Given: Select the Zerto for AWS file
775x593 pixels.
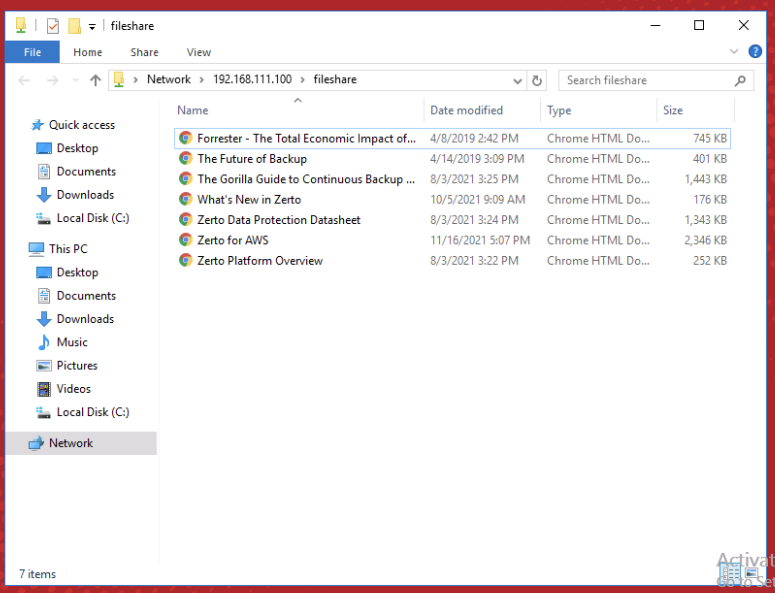Looking at the screenshot, I should pos(452,240).
